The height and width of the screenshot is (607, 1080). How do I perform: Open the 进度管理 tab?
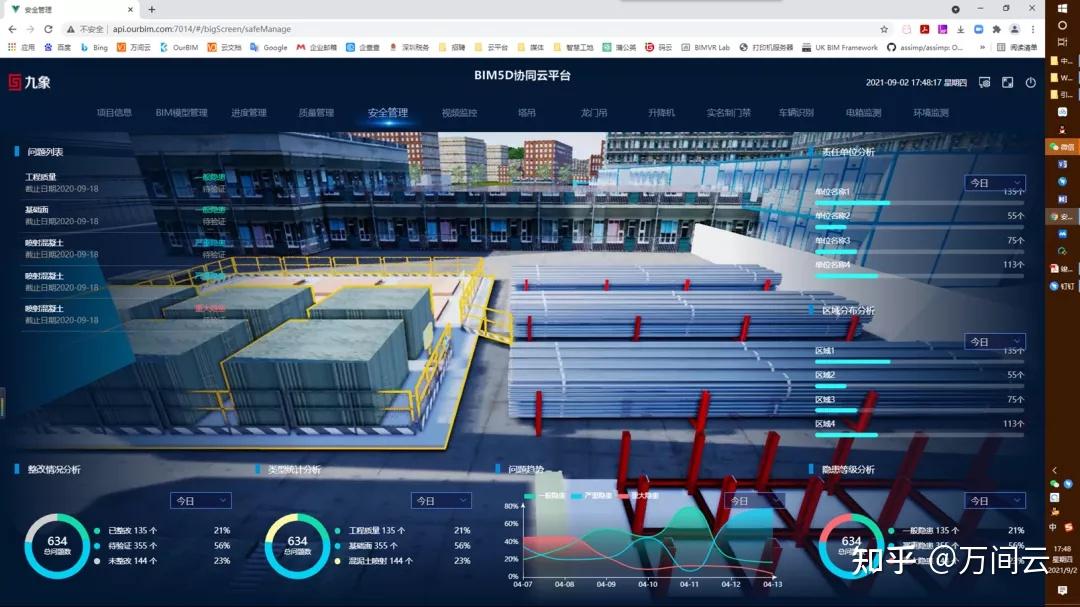pos(249,112)
